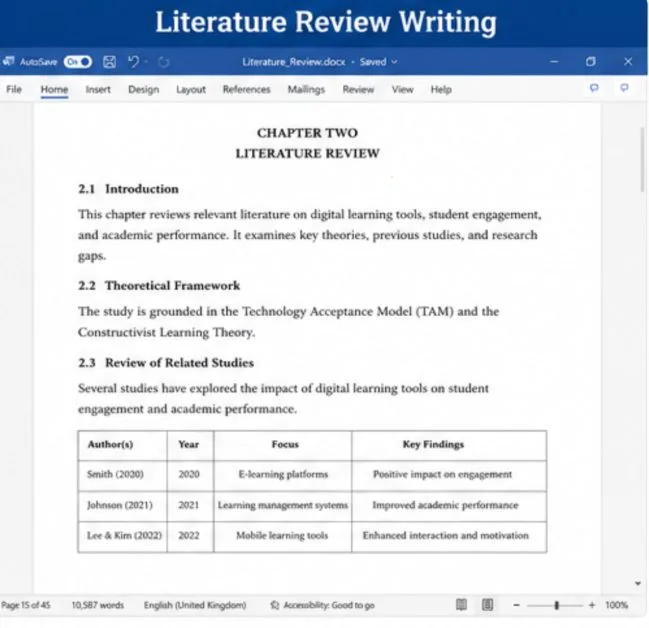Click the accessibility checker icon

click(x=274, y=605)
